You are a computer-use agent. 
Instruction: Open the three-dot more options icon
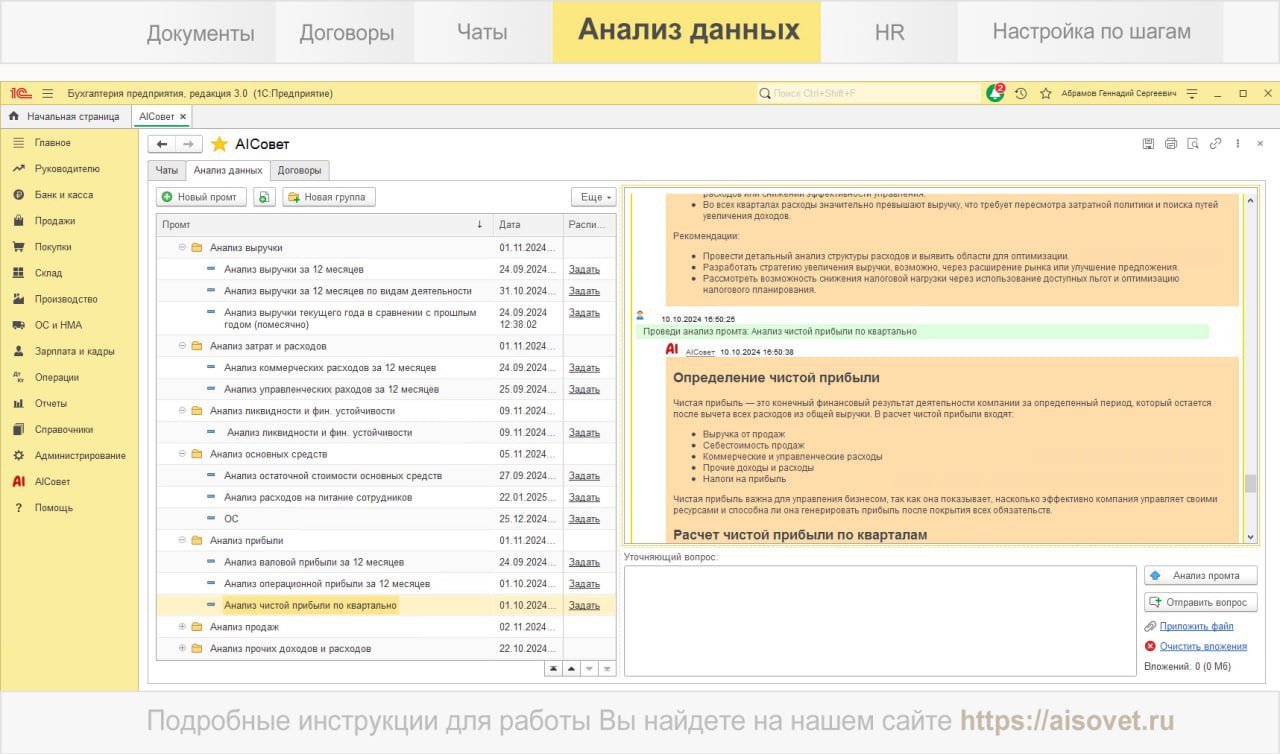pyautogui.click(x=1239, y=144)
